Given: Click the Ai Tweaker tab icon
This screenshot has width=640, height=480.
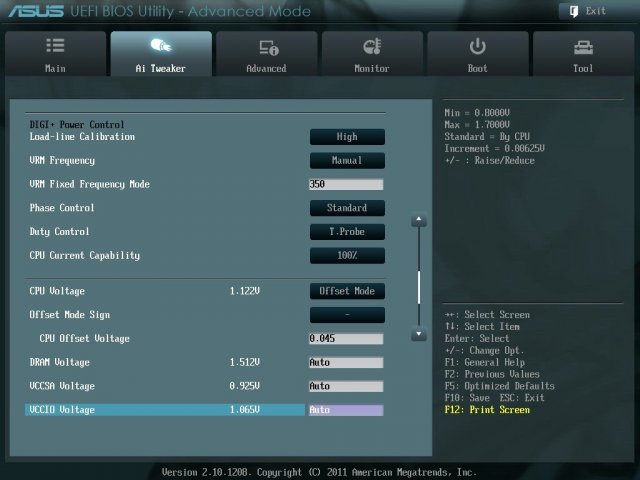Looking at the screenshot, I should tap(161, 45).
